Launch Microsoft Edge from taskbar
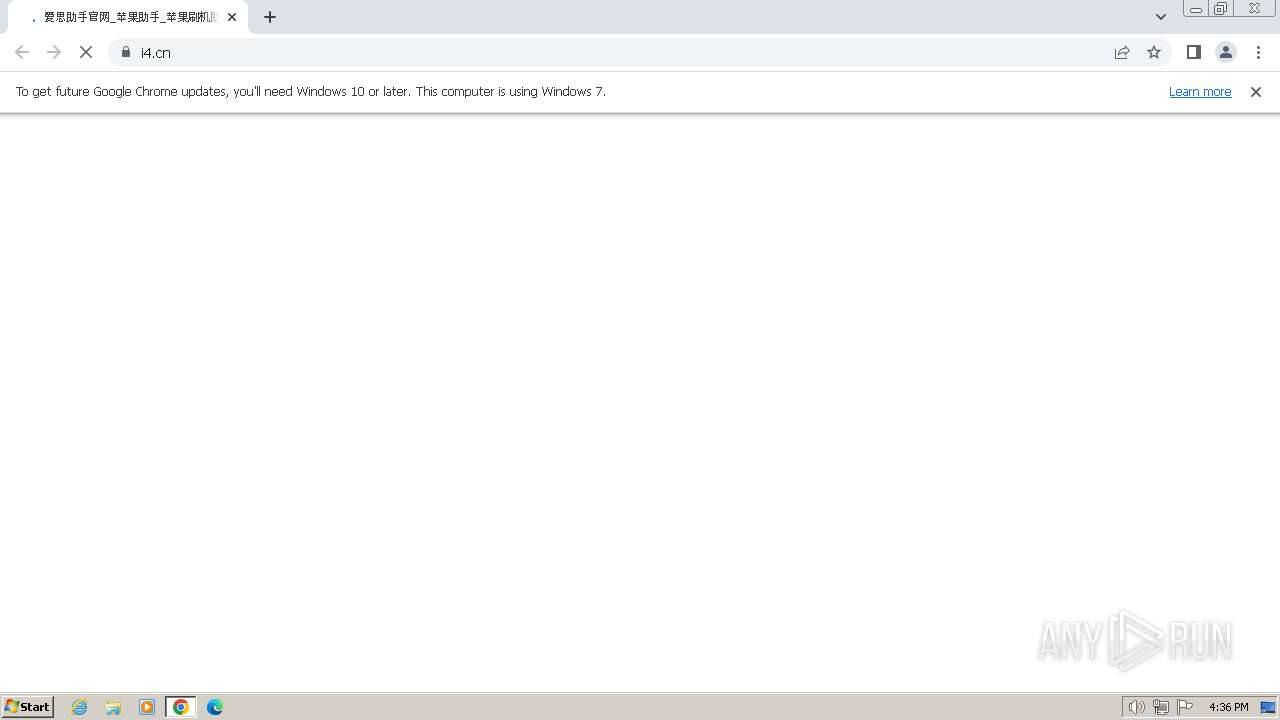This screenshot has height=720, width=1280. click(215, 707)
